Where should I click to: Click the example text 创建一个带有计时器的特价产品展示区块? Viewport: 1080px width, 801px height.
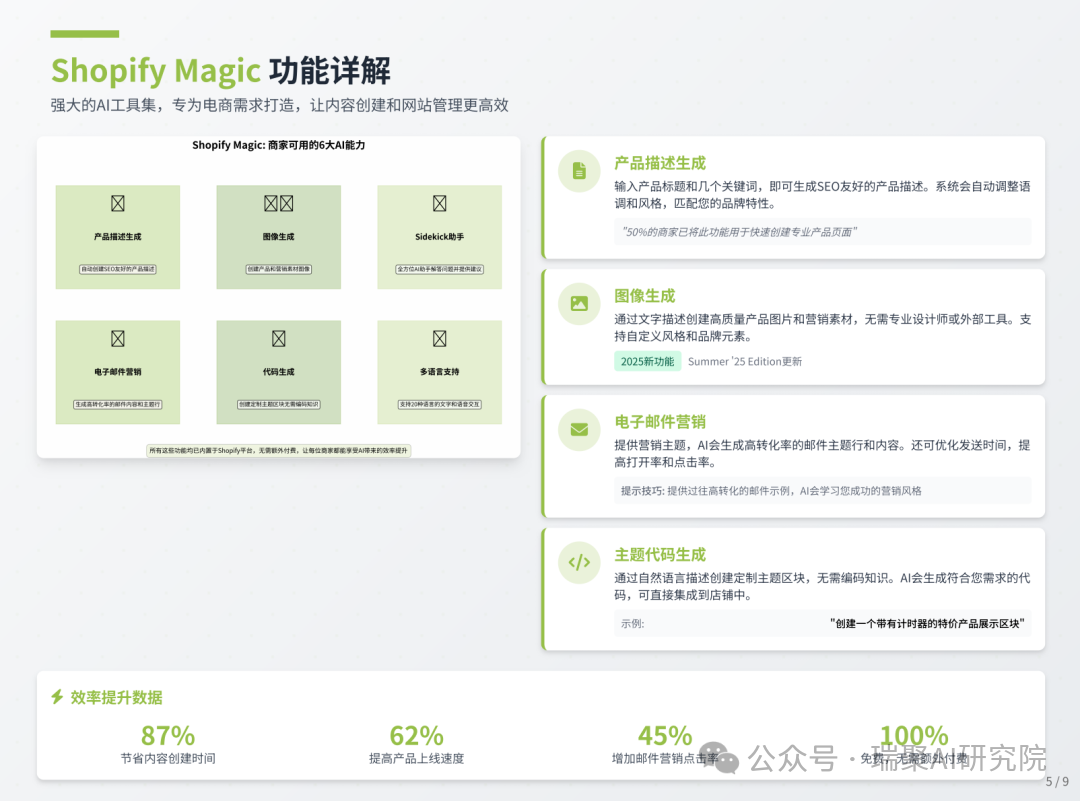[x=927, y=624]
